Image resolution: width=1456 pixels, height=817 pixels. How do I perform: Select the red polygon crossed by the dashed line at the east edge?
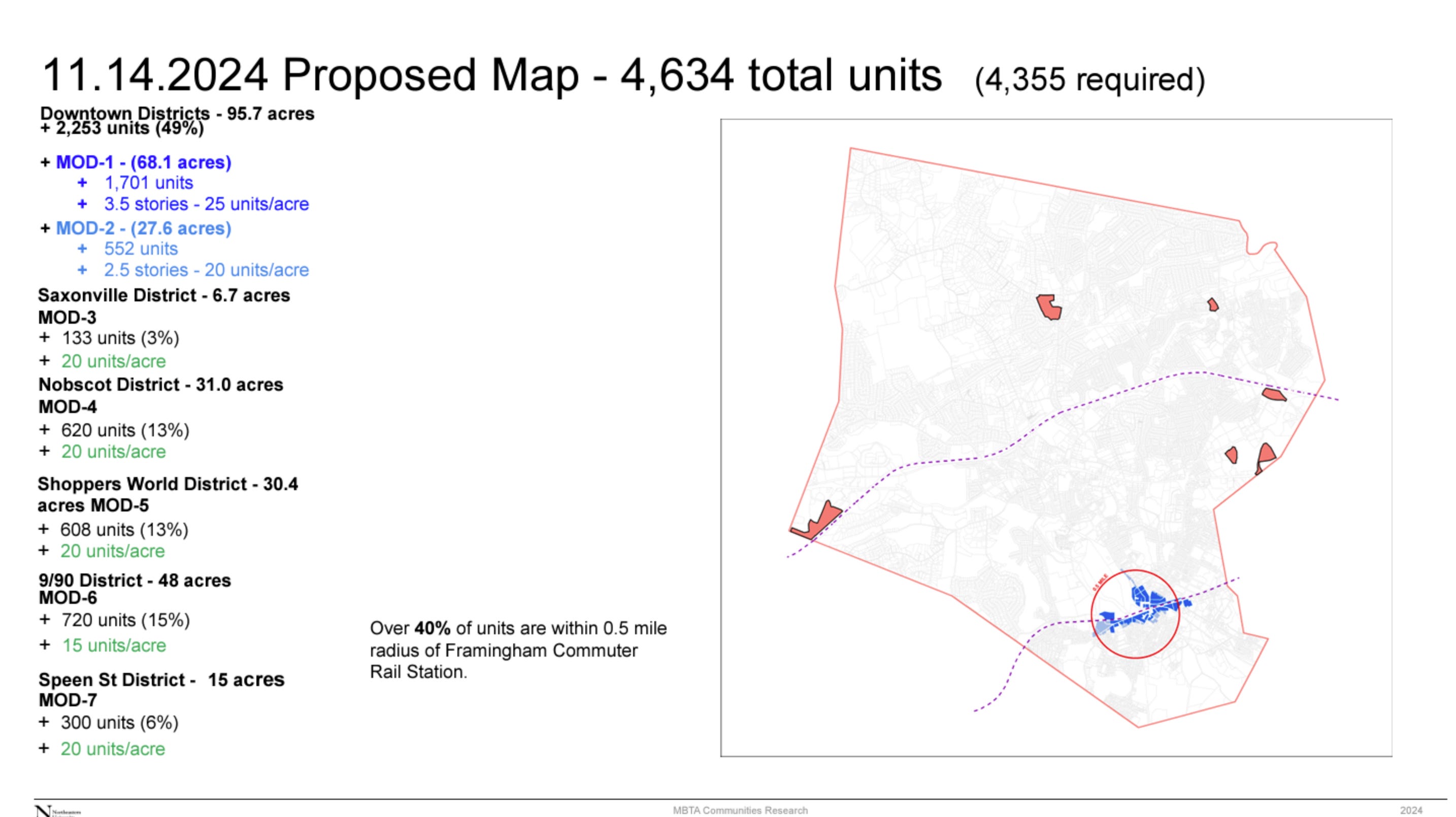[x=1273, y=394]
